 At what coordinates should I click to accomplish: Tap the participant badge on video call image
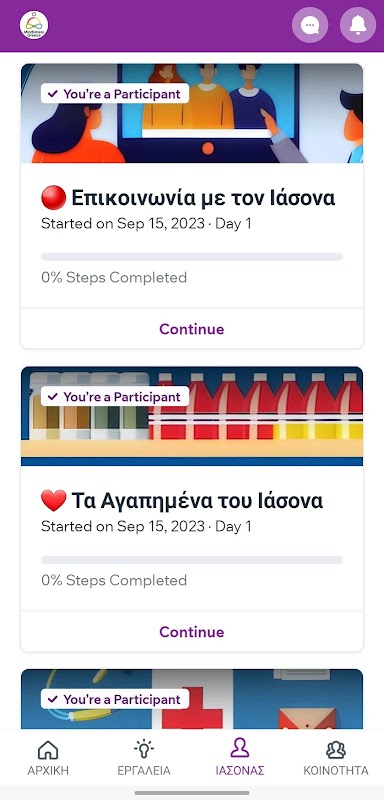point(115,94)
